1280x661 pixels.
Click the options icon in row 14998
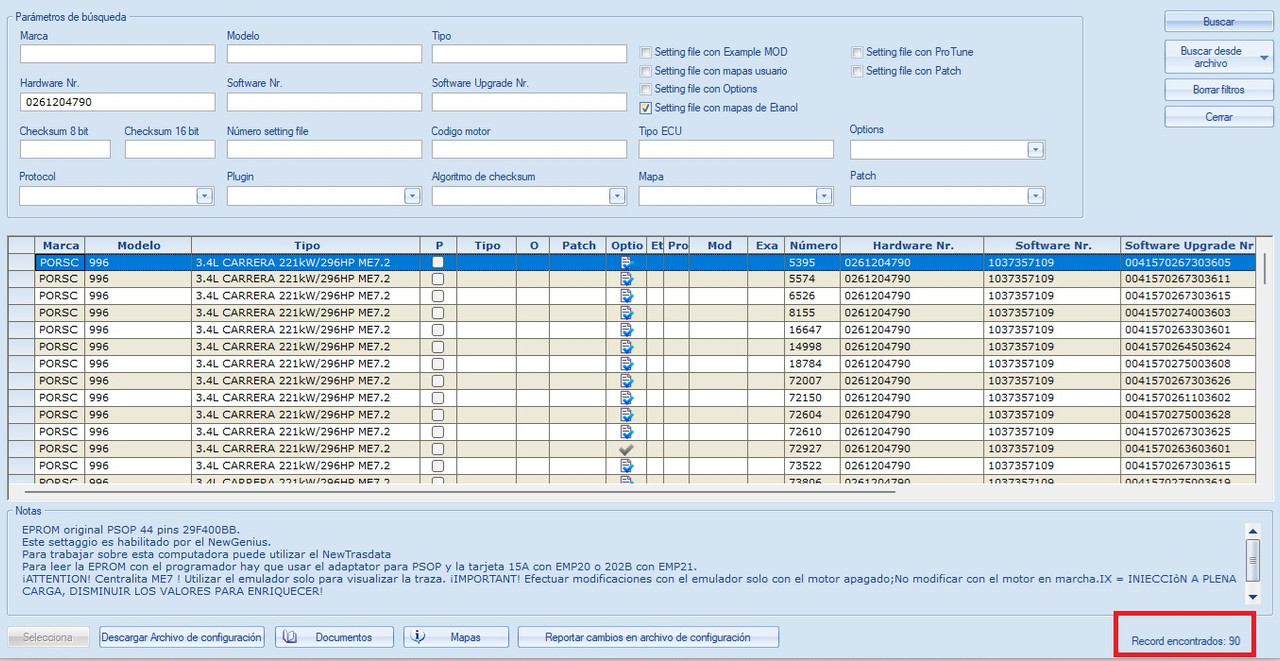point(627,347)
